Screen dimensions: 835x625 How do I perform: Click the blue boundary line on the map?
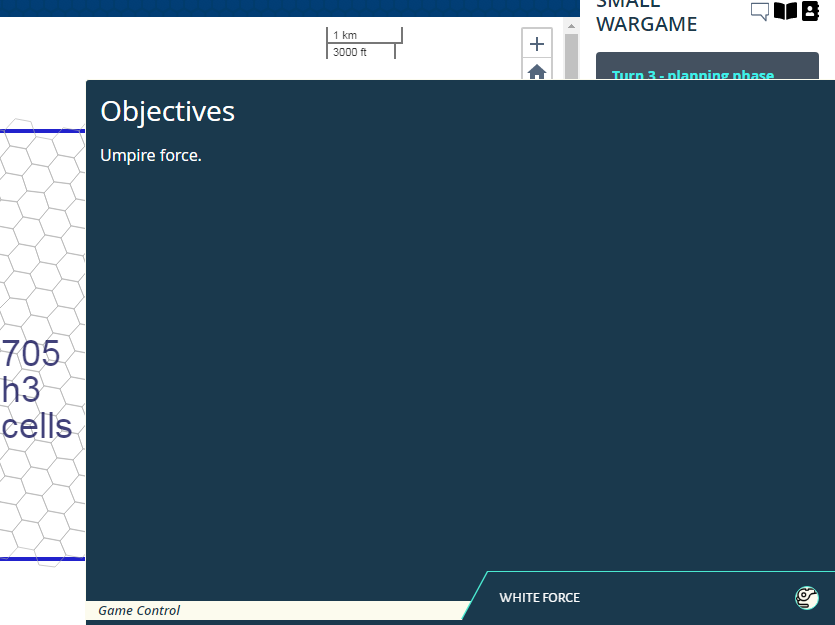click(42, 130)
